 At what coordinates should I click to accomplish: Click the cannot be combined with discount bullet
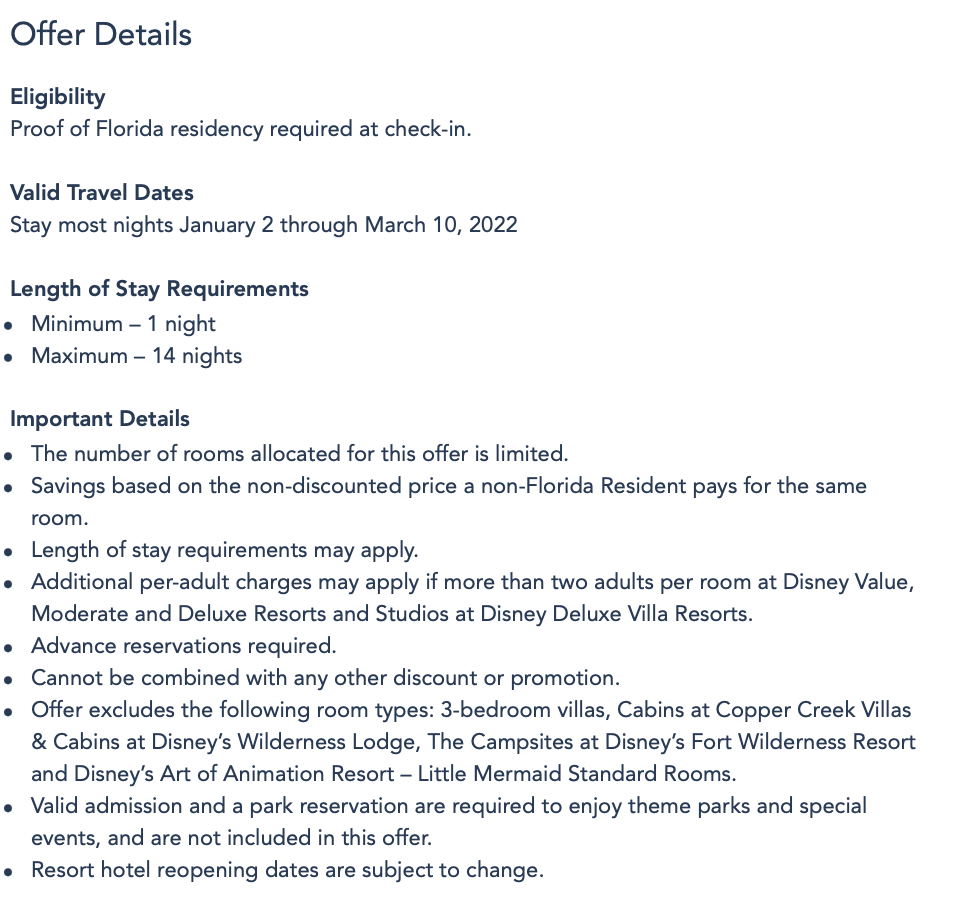(x=325, y=678)
